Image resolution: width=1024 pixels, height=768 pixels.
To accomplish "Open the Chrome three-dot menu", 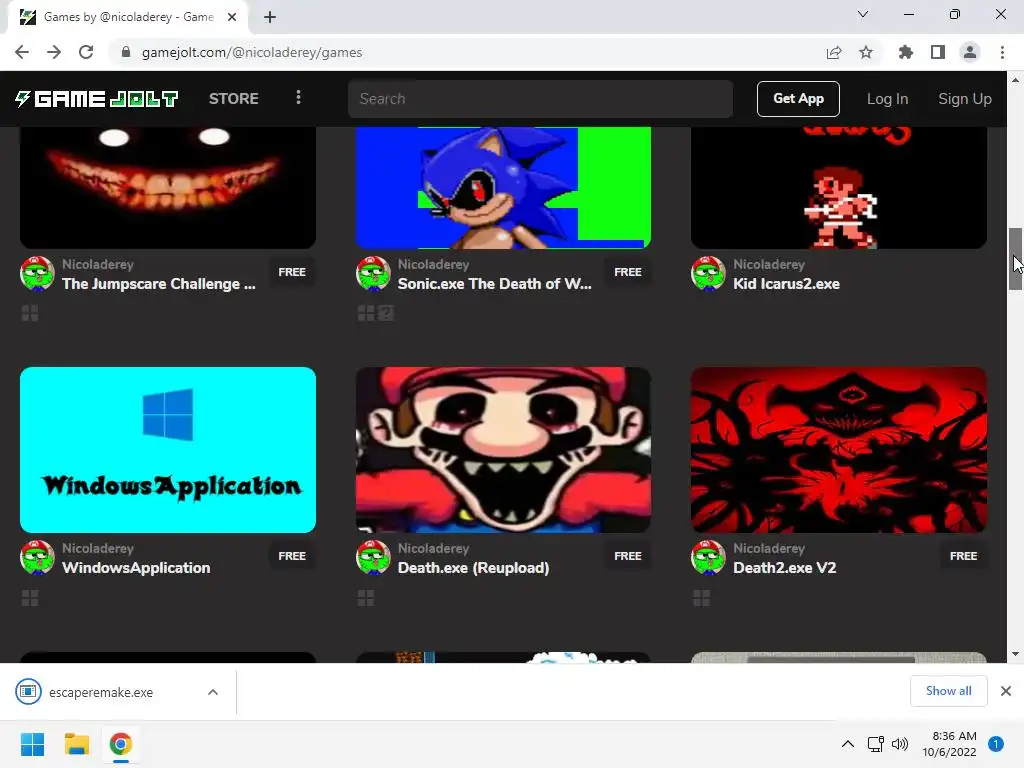I will pyautogui.click(x=1002, y=52).
